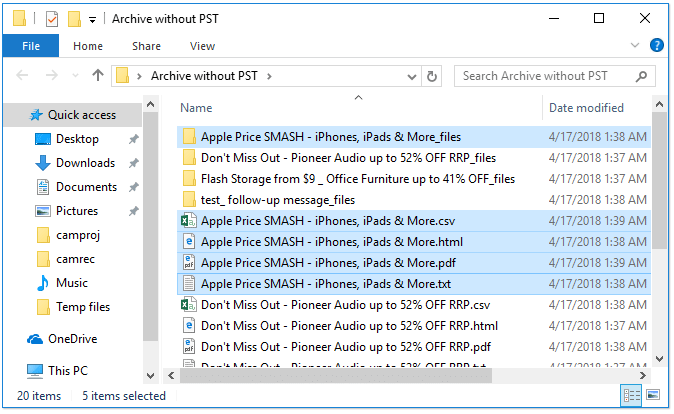Viewport: 674px width, 414px height.
Task: Open the File menu tab
Action: 31,46
